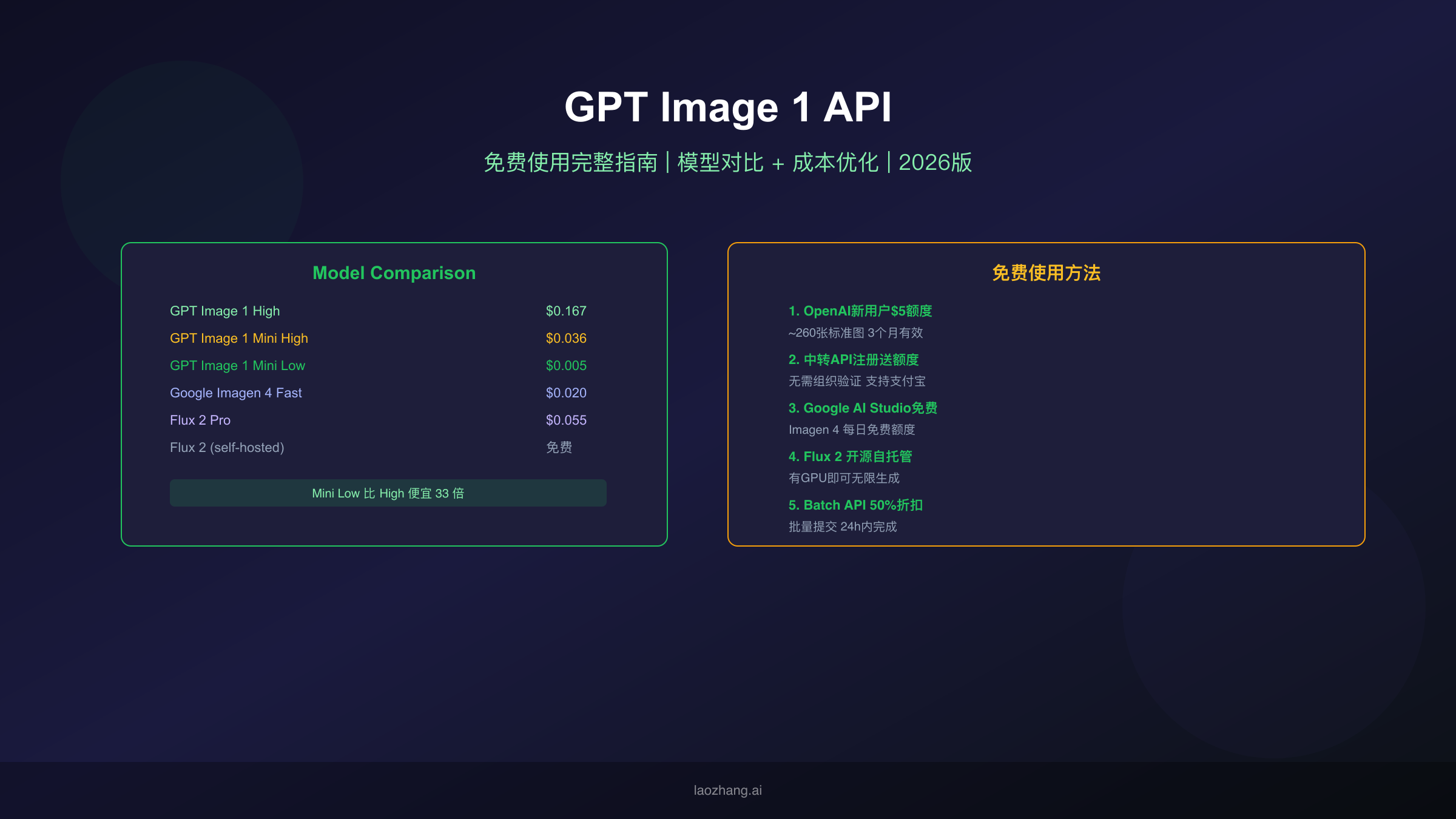
Task: Select the GPT Image 1 Mini Low label
Action: tap(237, 365)
